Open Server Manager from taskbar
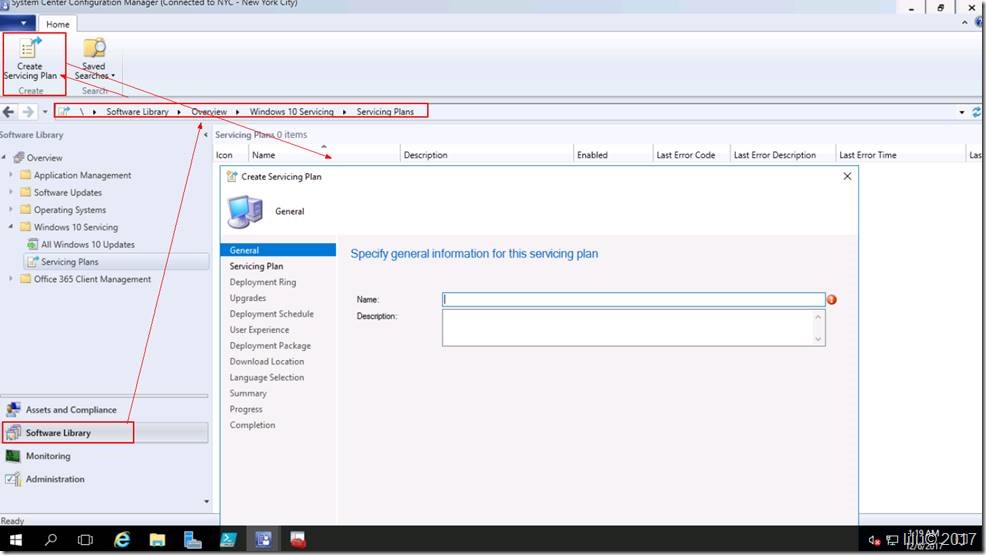Image resolution: width=986 pixels, height=555 pixels. pos(192,540)
